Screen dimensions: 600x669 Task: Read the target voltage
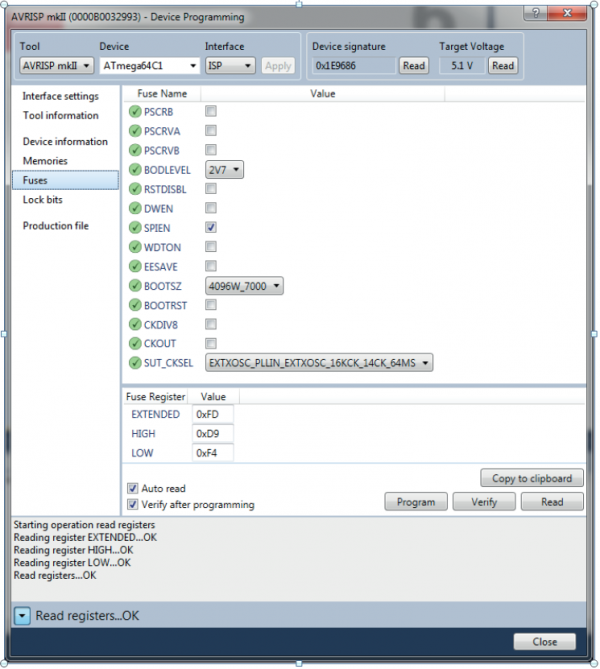click(x=503, y=66)
